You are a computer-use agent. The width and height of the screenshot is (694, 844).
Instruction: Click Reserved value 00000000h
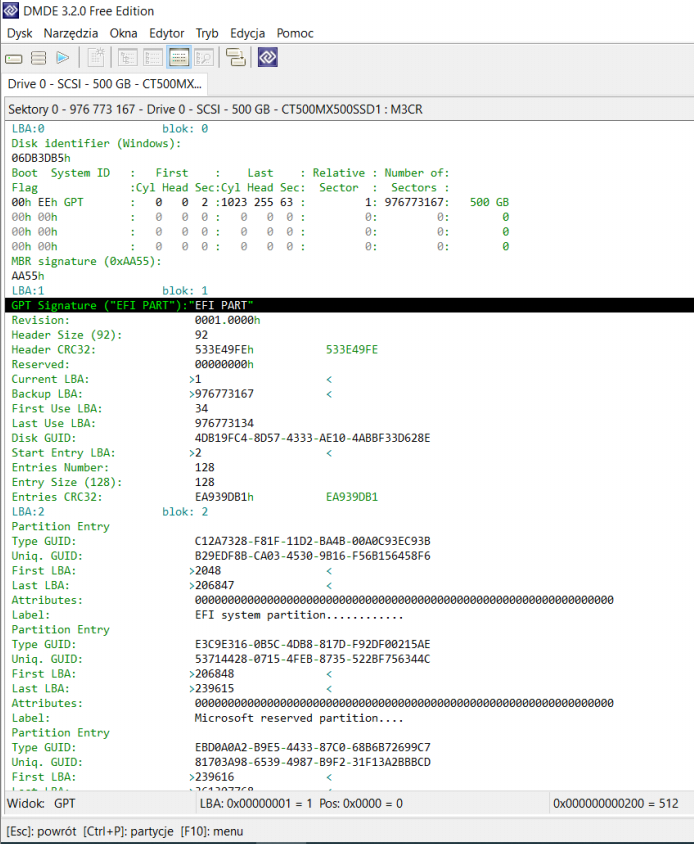[x=224, y=364]
